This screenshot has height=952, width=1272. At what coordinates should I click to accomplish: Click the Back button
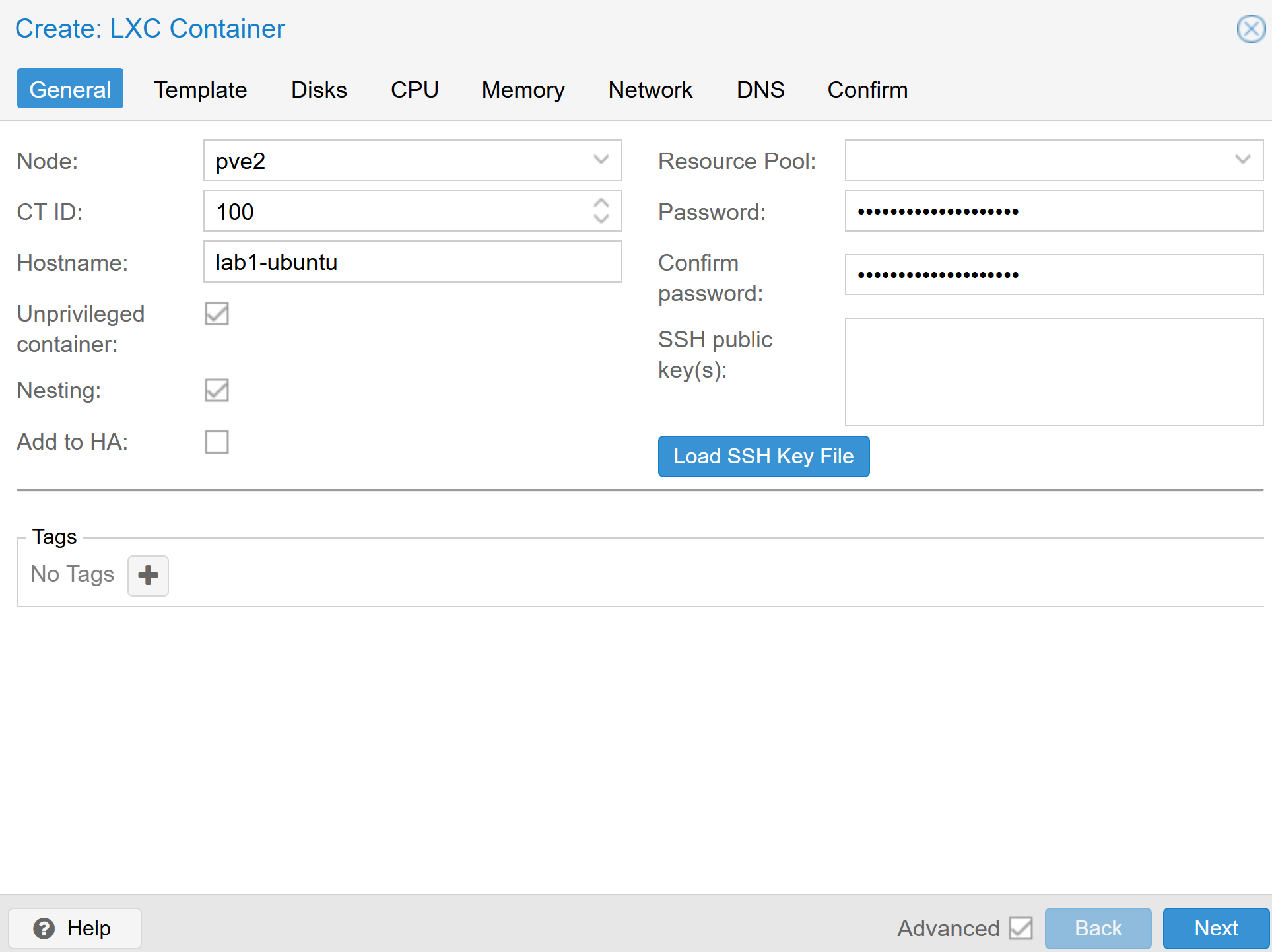[x=1098, y=928]
